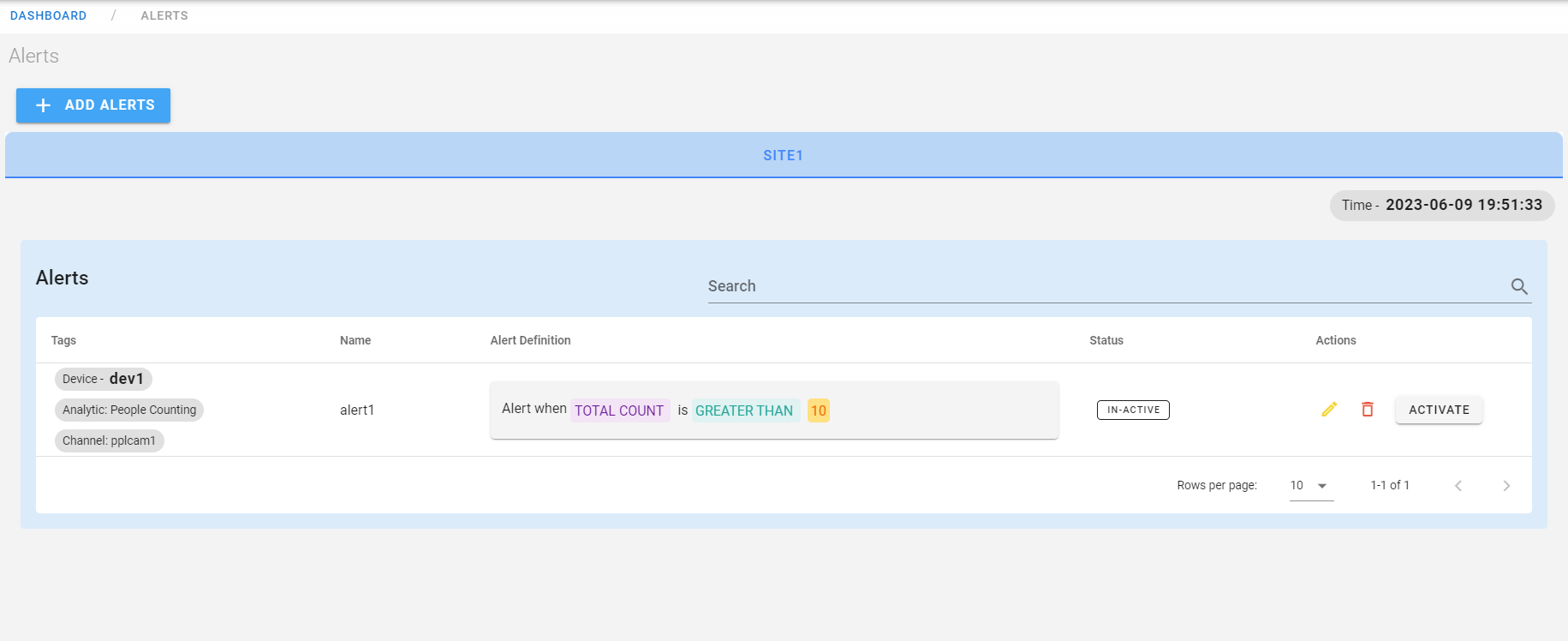Click the People Counting analytic tag
Viewport: 1568px width, 641px height.
click(129, 410)
